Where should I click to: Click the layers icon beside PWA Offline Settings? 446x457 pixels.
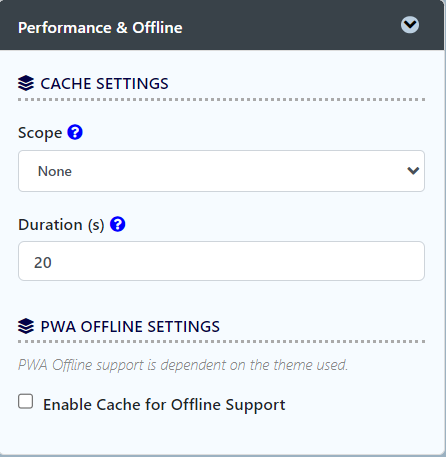pyautogui.click(x=26, y=326)
